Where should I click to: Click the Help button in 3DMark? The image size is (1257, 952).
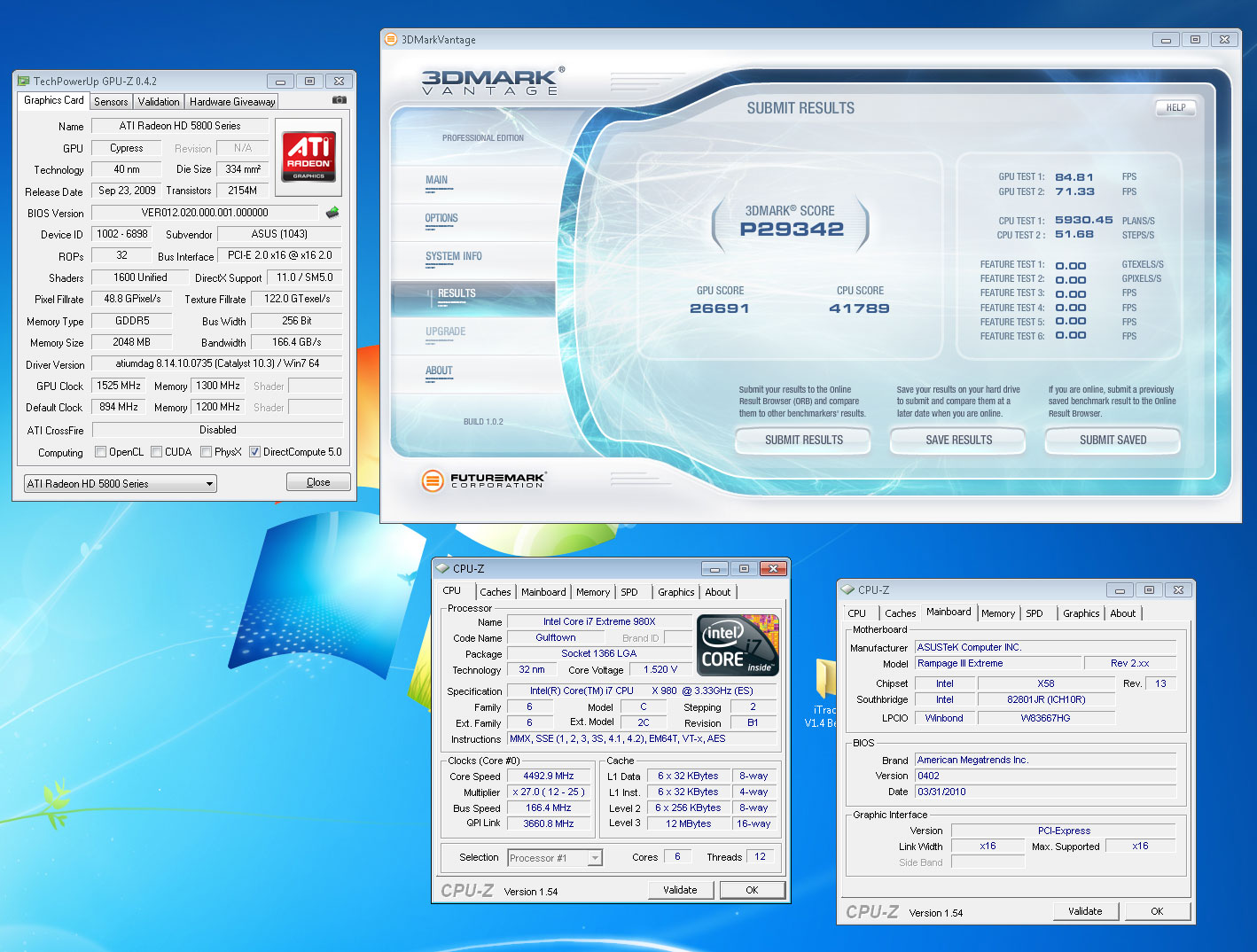coord(1175,108)
